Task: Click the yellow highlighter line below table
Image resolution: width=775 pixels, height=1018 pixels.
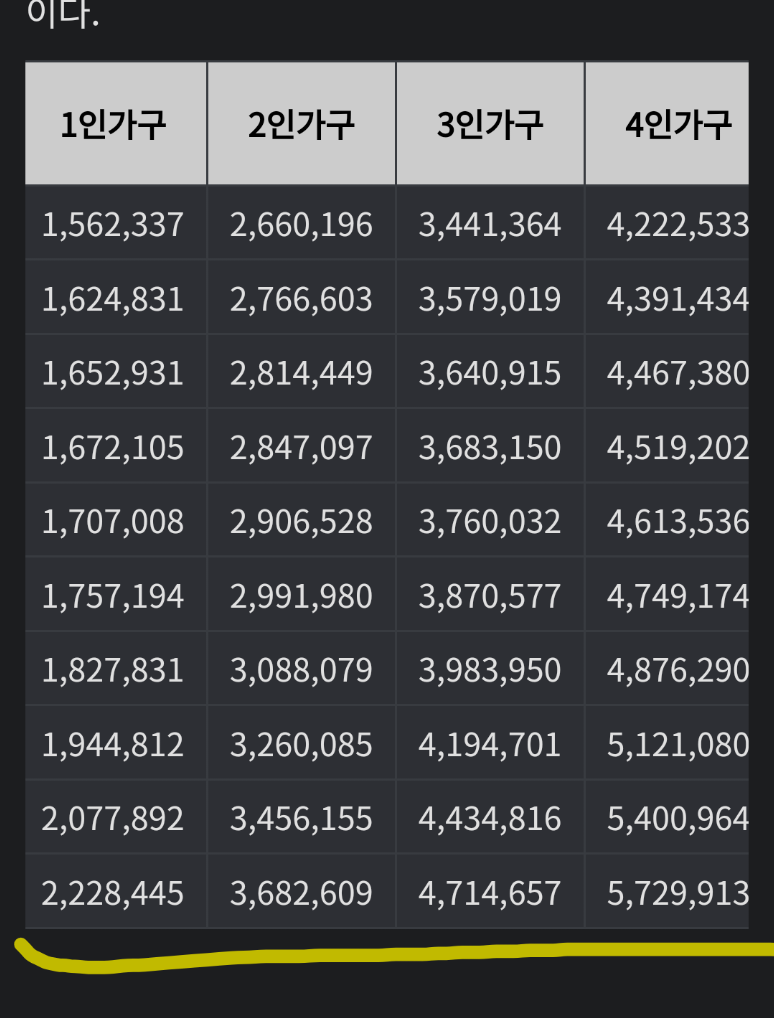Action: (389, 955)
